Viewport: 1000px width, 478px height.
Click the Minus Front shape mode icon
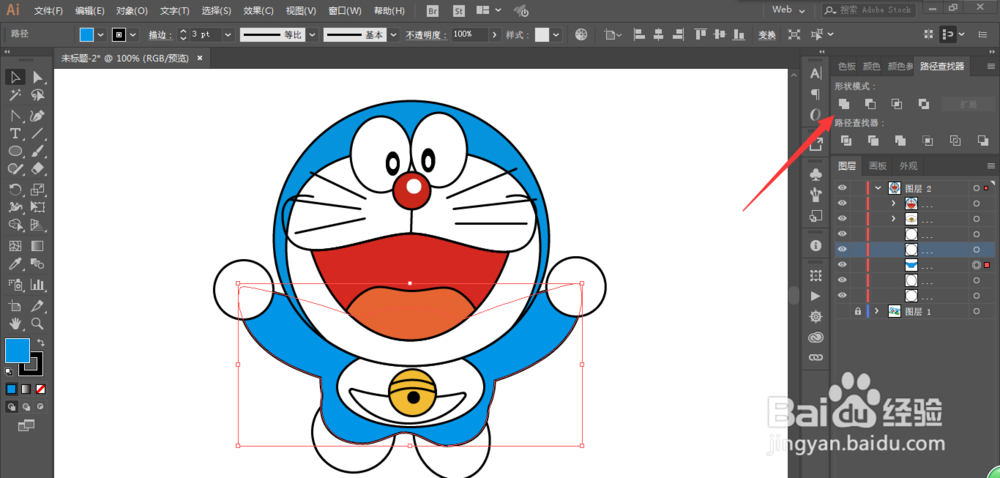coord(871,104)
